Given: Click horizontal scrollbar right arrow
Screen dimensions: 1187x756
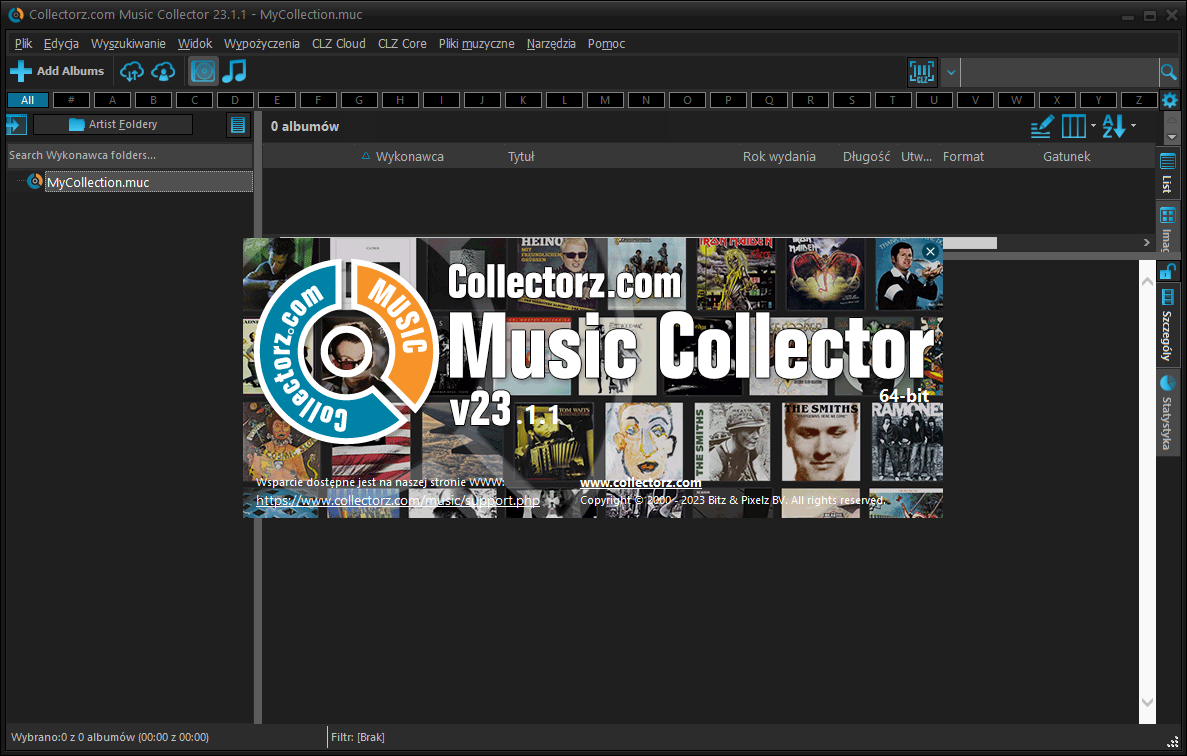Looking at the screenshot, I should coord(1146,243).
